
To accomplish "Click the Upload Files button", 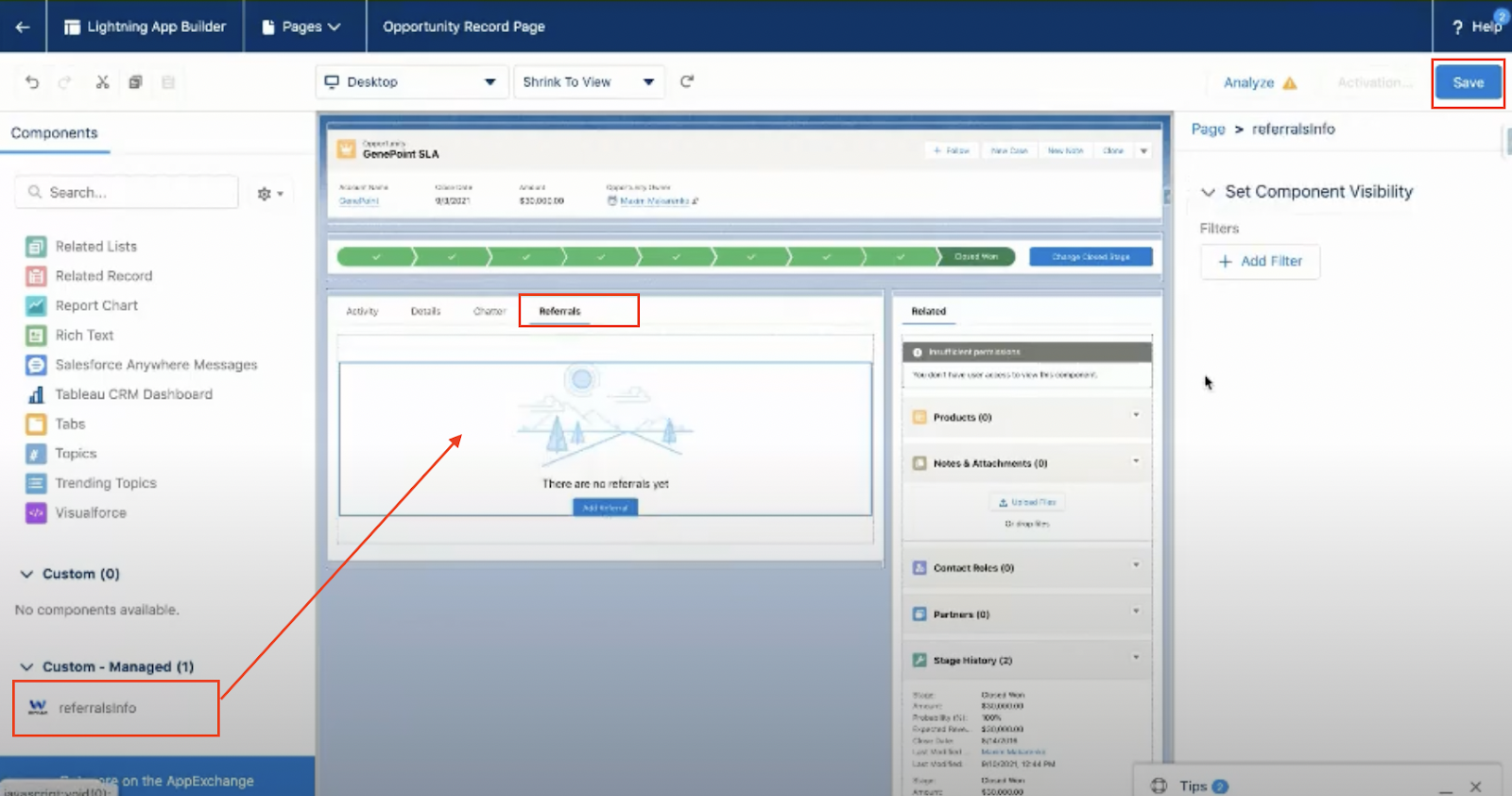I will click(x=1027, y=502).
